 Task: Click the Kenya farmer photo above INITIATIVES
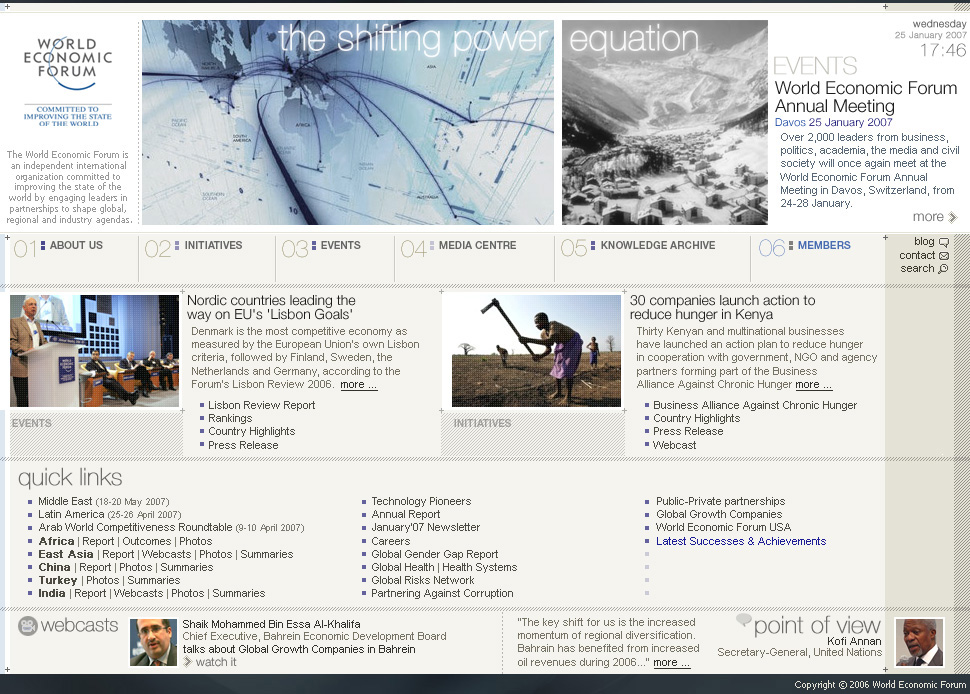click(536, 351)
